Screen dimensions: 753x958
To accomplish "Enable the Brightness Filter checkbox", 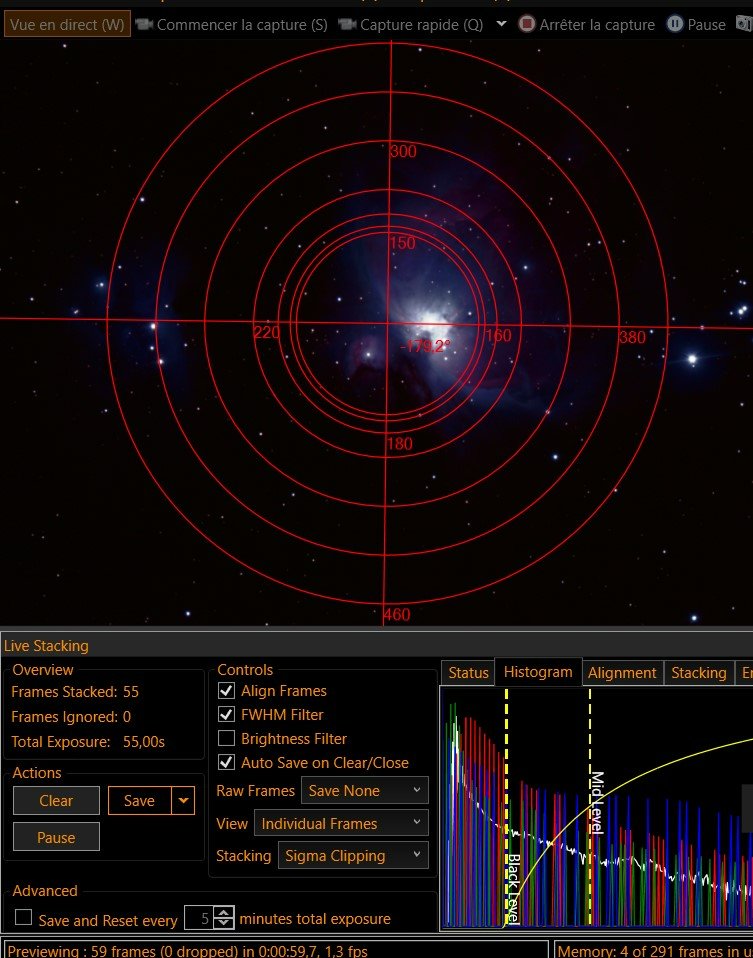I will (226, 739).
